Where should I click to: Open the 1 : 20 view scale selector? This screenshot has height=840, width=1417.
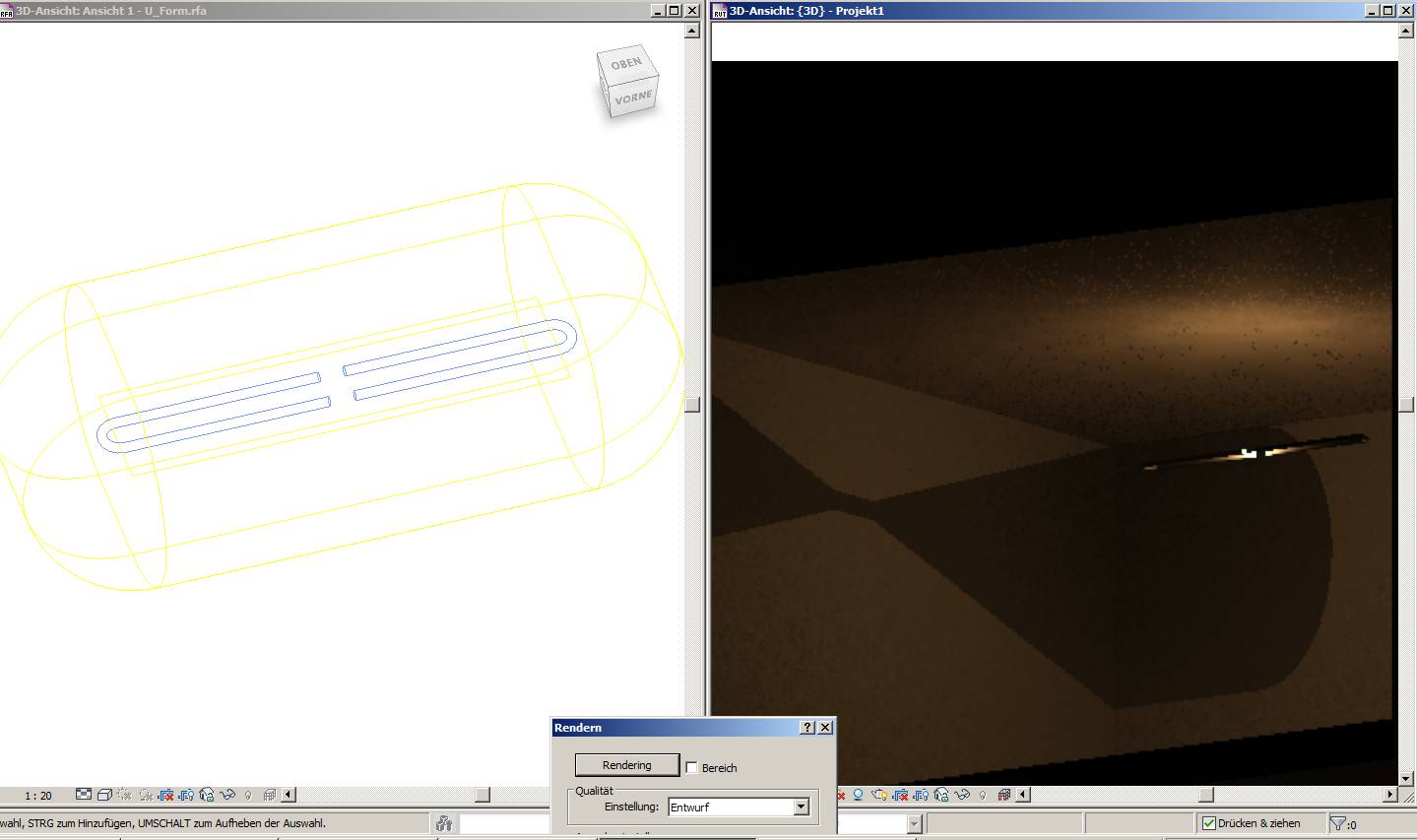pyautogui.click(x=38, y=796)
